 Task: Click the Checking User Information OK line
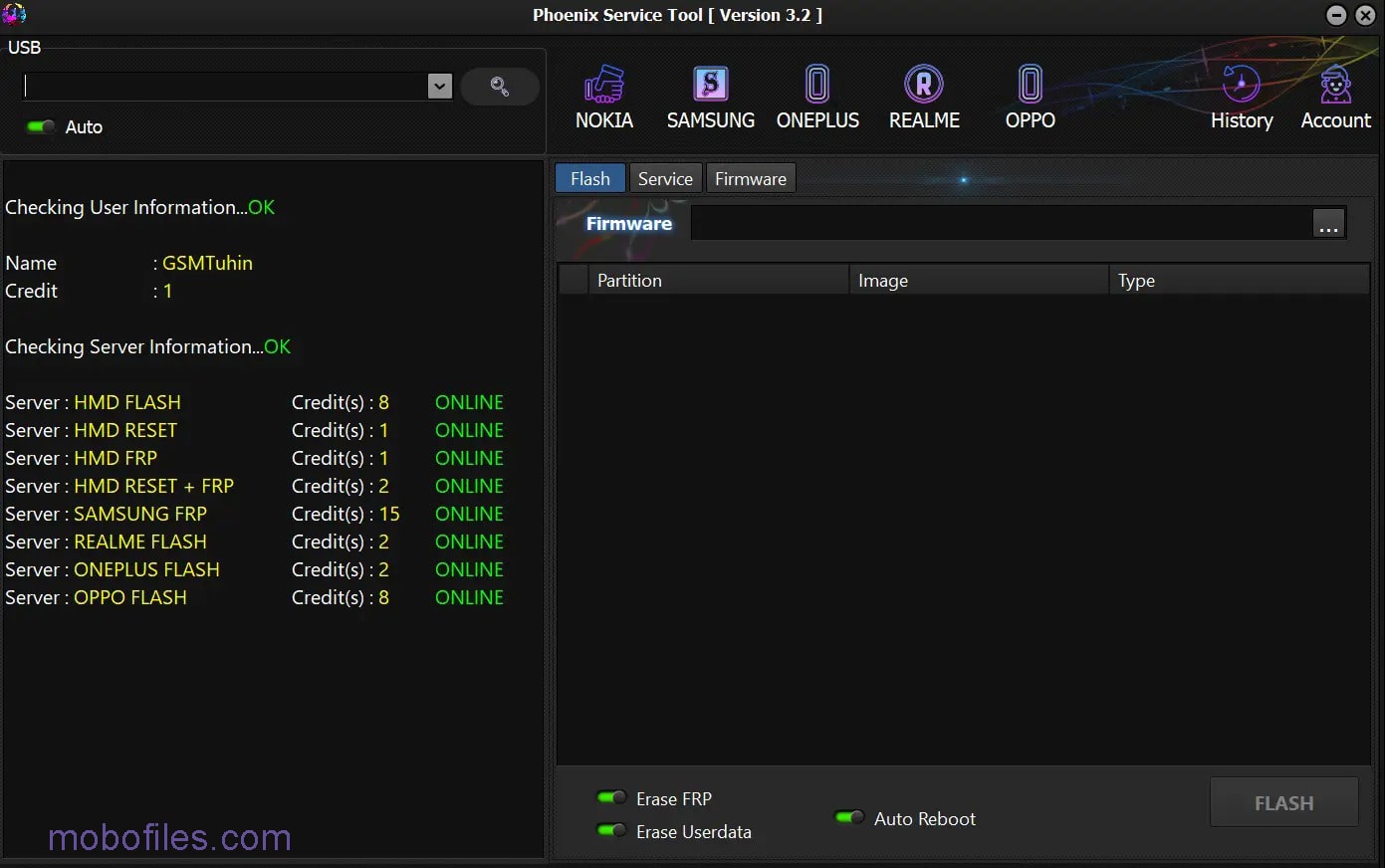pyautogui.click(x=139, y=207)
